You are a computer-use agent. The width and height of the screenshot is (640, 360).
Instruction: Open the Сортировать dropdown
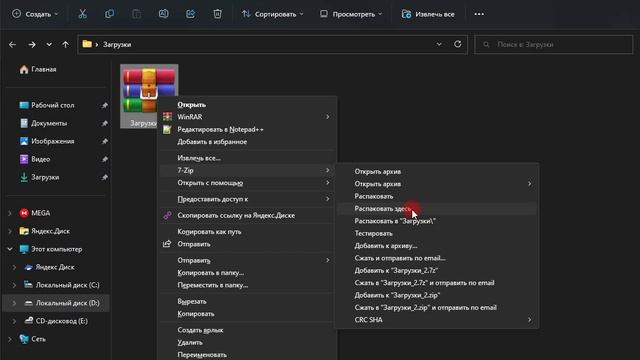(273, 14)
